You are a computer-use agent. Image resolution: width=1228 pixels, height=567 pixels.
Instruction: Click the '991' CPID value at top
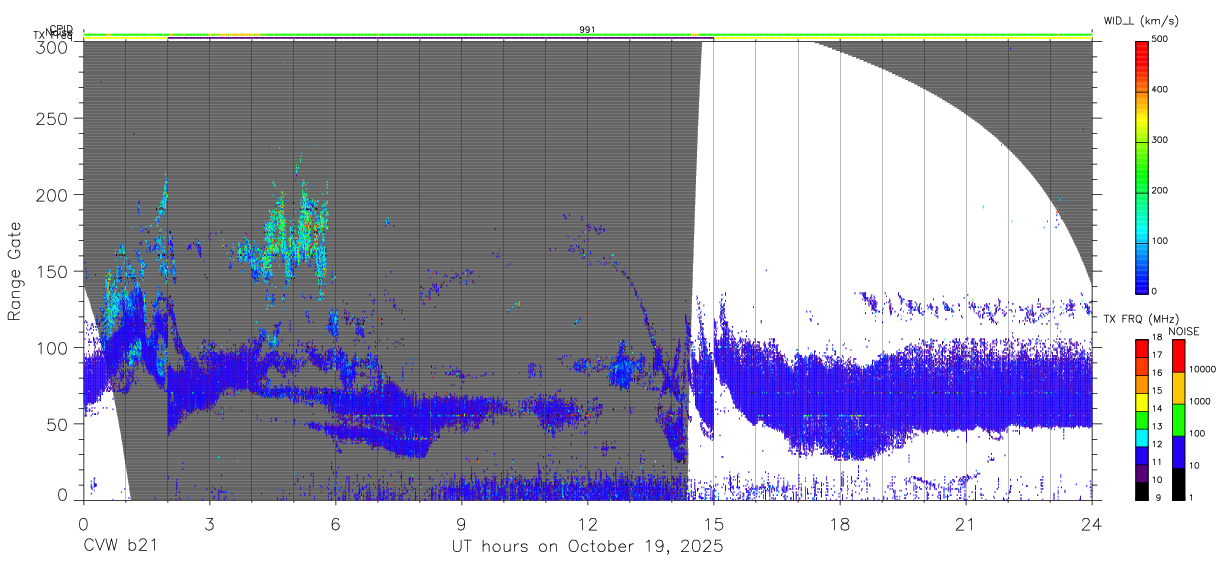588,29
